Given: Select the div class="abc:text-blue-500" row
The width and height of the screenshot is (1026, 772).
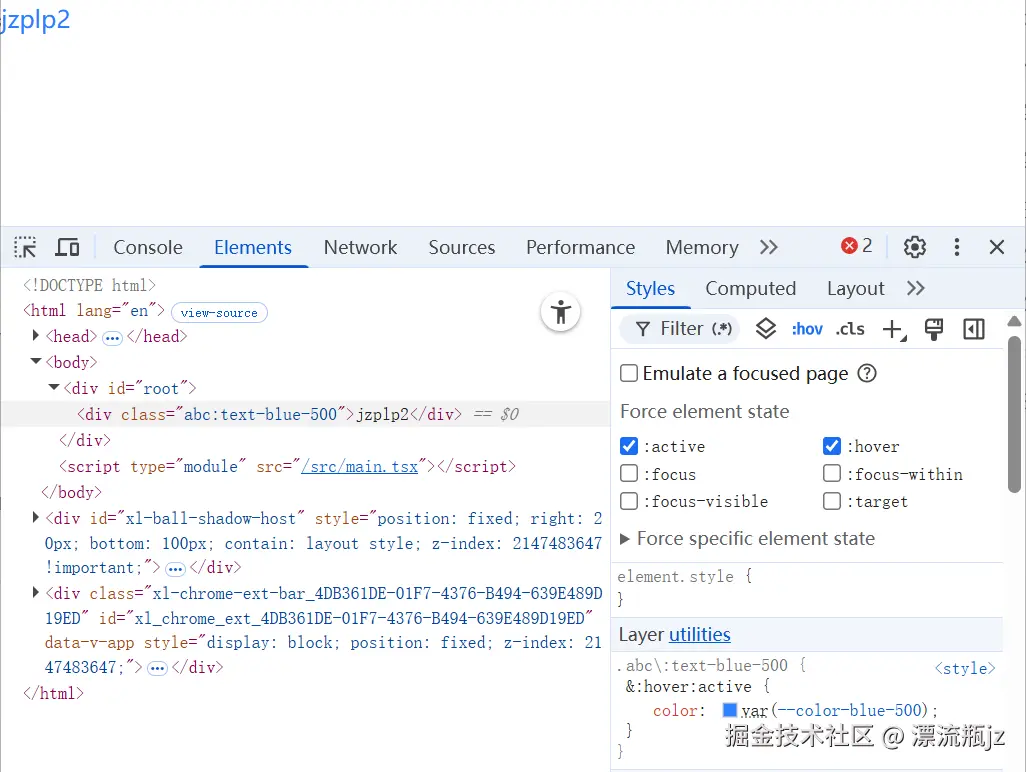Looking at the screenshot, I should click(x=306, y=414).
